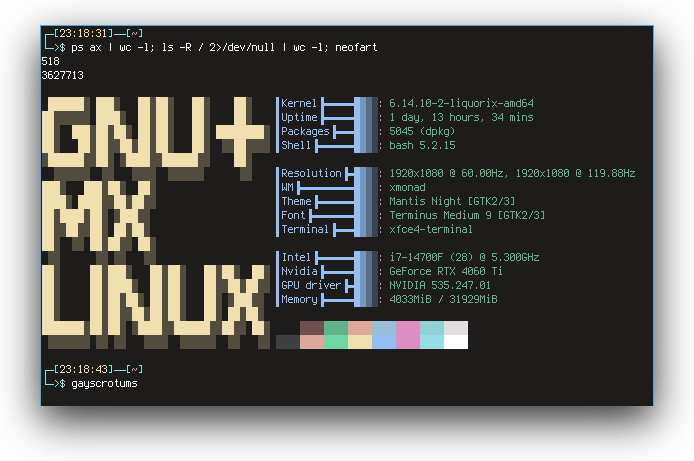Click the bright cyan bottom-row color block
Image resolution: width=694 pixels, height=461 pixels.
point(432,342)
